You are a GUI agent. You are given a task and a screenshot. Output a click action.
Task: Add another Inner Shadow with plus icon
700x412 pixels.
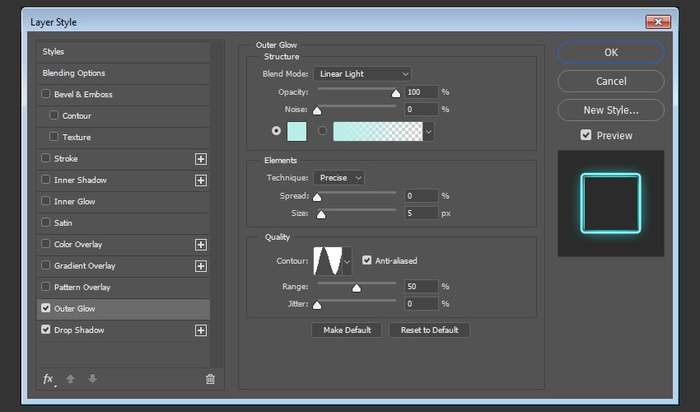(200, 180)
